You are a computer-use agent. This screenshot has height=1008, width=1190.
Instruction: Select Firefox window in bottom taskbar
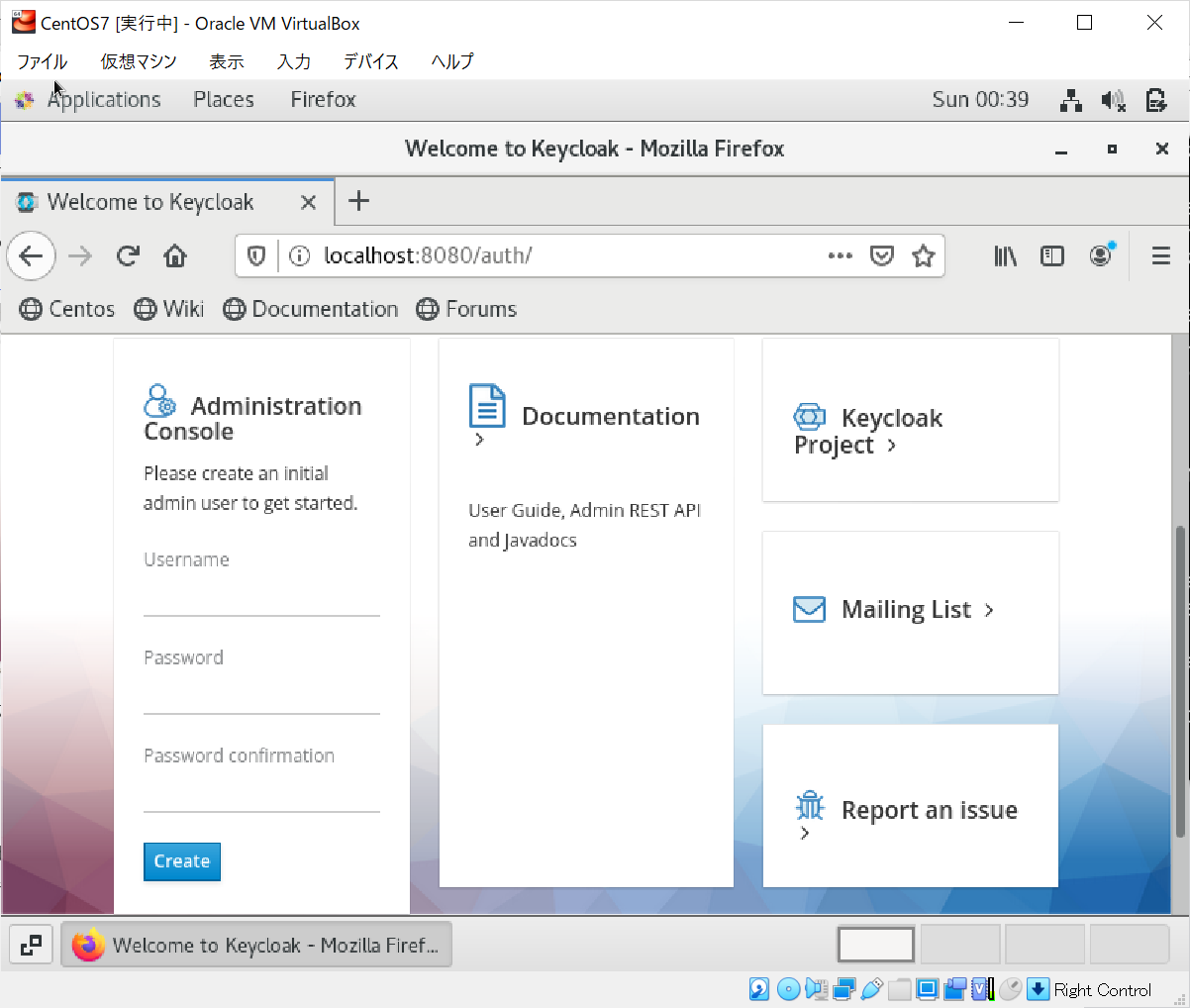coord(256,945)
